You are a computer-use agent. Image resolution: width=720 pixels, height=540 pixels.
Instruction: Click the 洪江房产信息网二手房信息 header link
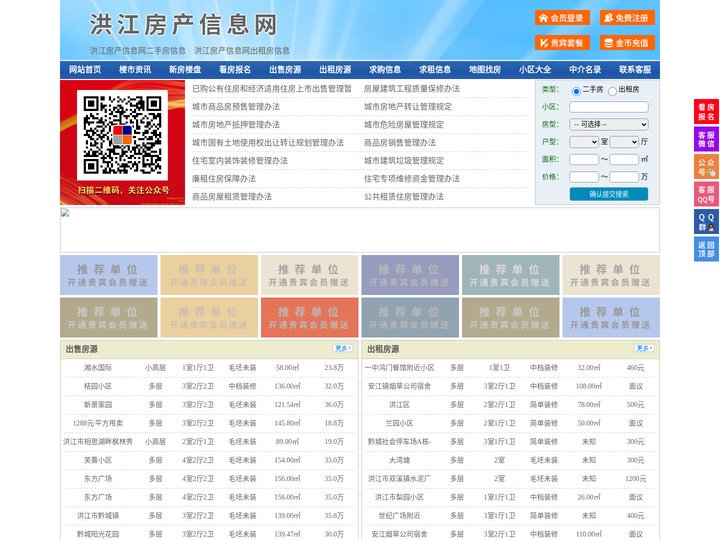click(138, 51)
